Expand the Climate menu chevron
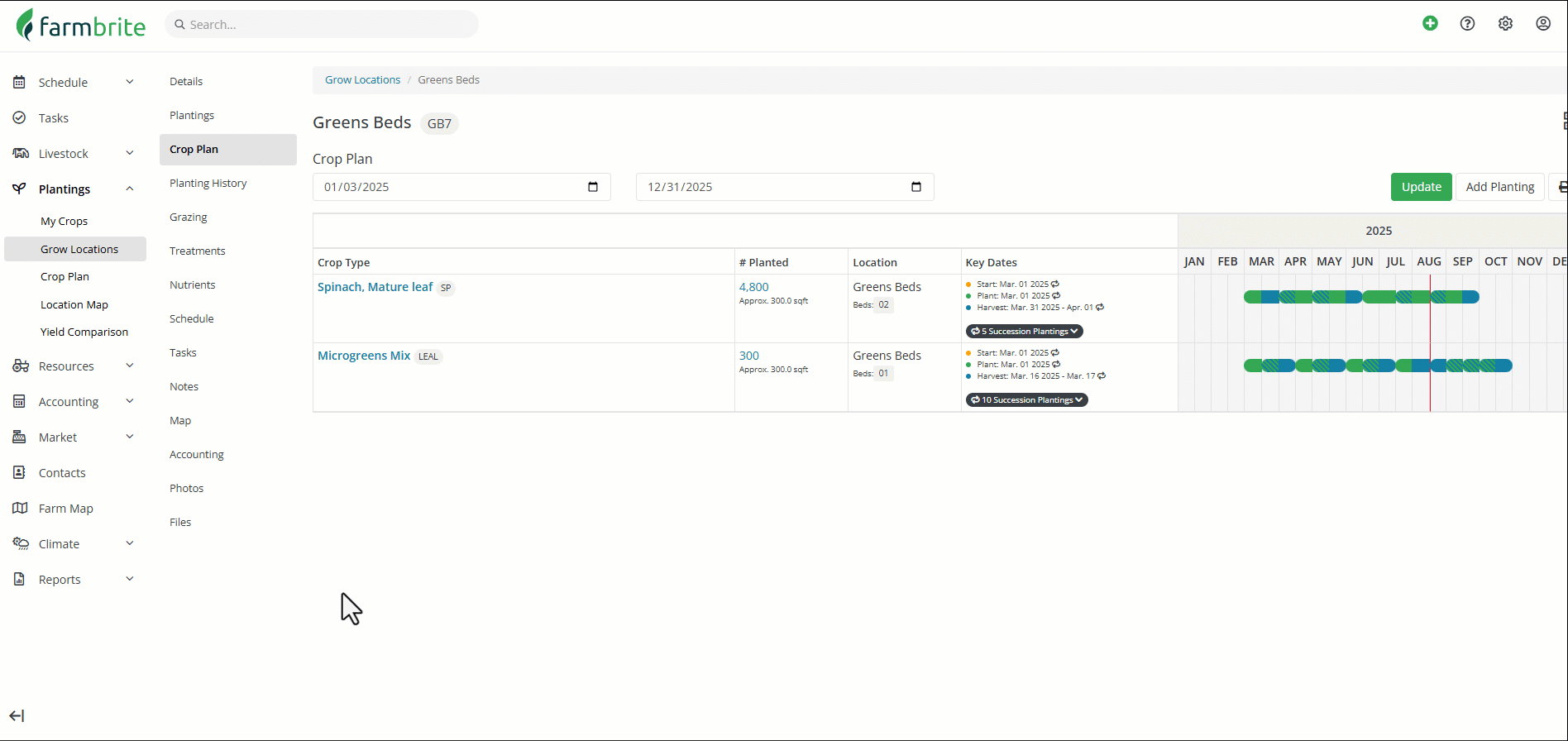Viewport: 1568px width, 741px height. click(x=130, y=543)
